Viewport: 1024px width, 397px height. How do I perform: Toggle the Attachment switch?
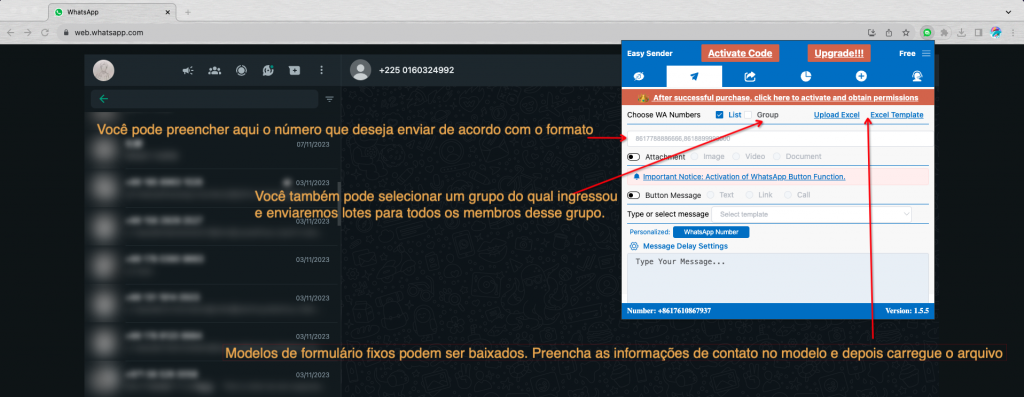(x=633, y=157)
